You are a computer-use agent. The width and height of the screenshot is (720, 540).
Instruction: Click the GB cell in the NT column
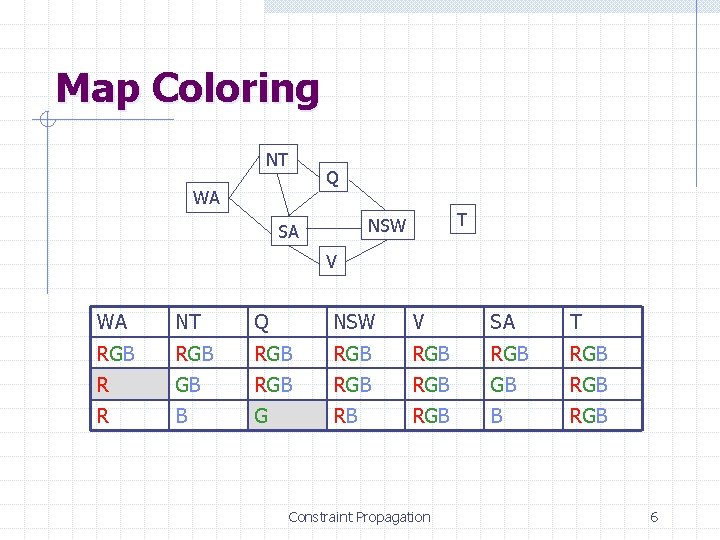coord(208,384)
